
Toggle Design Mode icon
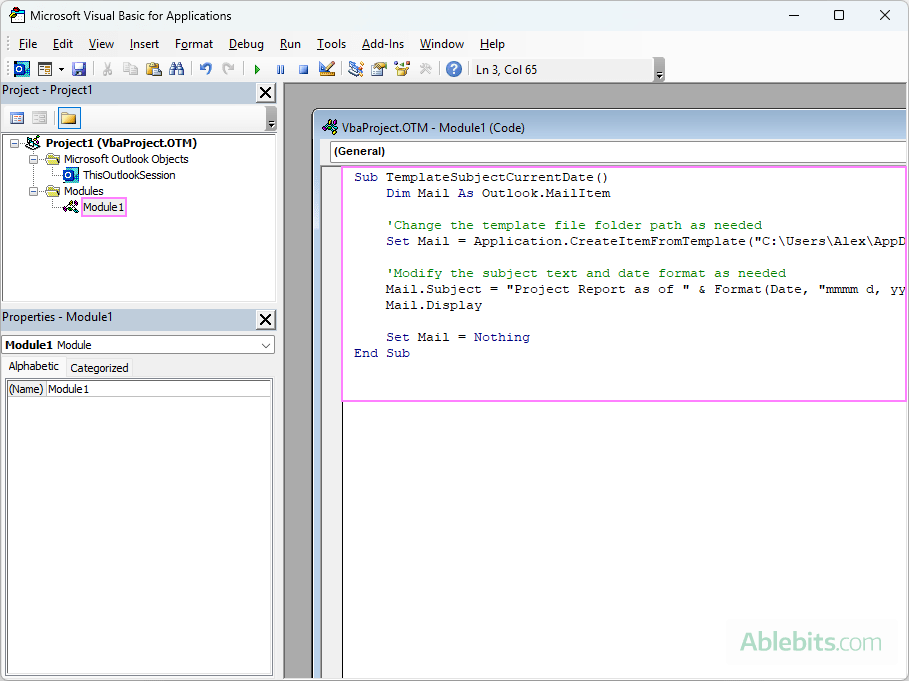pyautogui.click(x=327, y=70)
